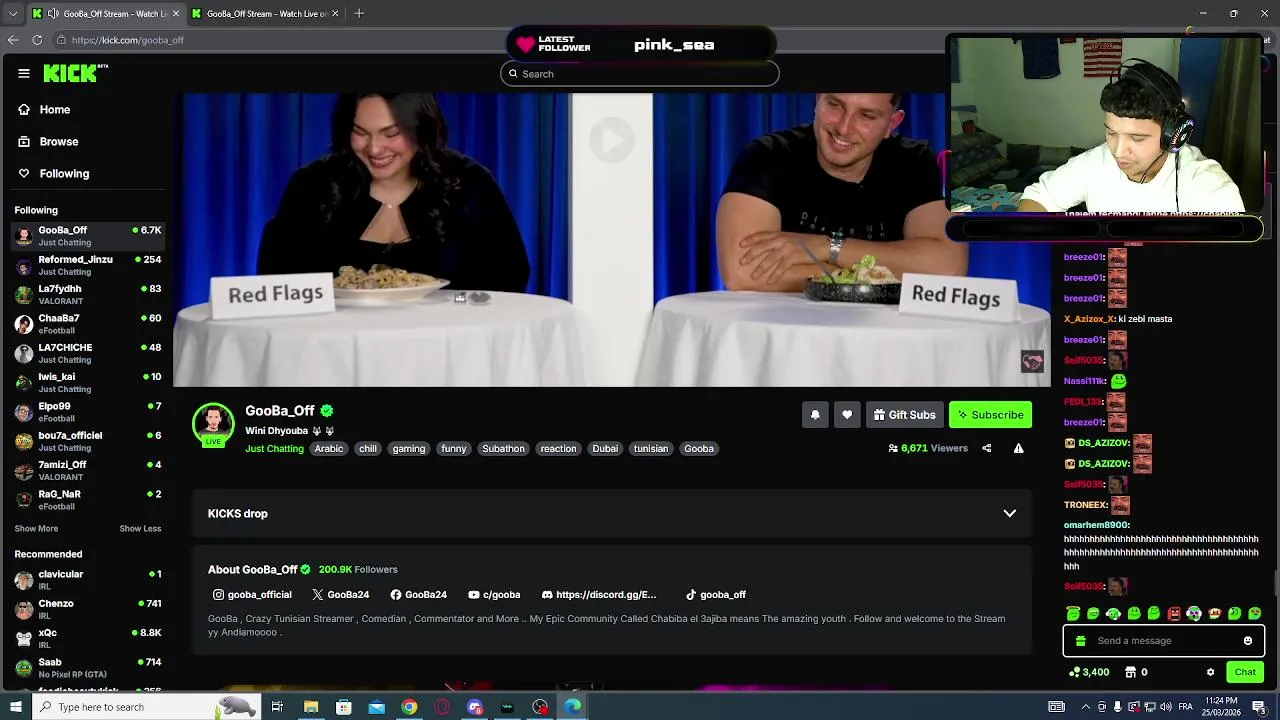Open the Instagram gooba_official link
1280x720 pixels.
pyautogui.click(x=252, y=595)
